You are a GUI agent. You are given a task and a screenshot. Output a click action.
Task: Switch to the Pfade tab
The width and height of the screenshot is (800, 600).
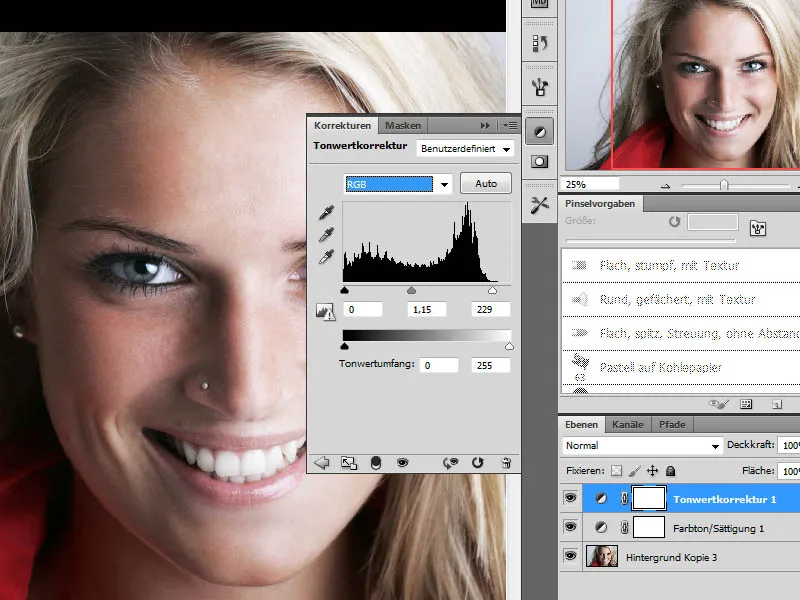[x=672, y=424]
